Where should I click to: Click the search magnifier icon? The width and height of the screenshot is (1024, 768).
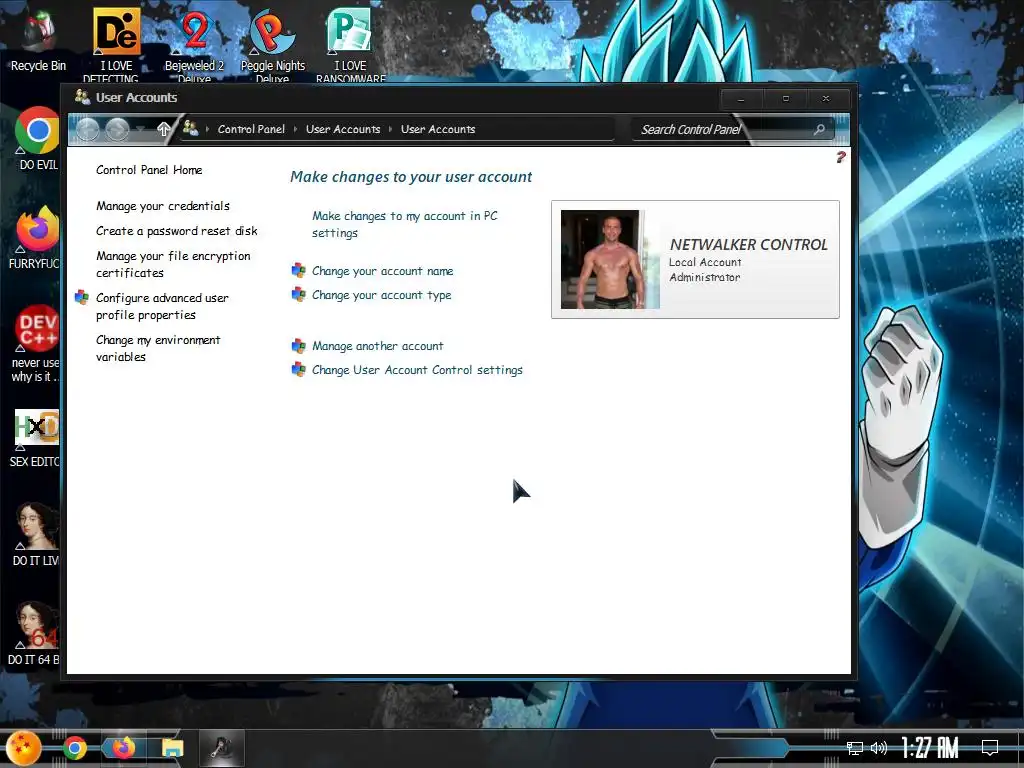(x=819, y=129)
